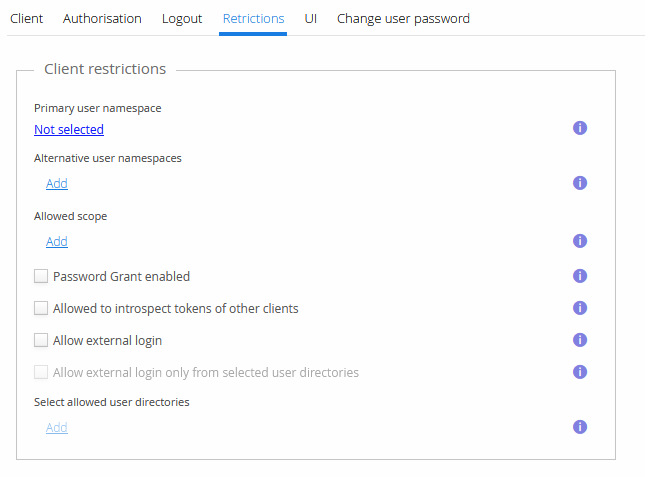645x477 pixels.
Task: Click info icon beside Allow external login
Action: click(x=579, y=340)
